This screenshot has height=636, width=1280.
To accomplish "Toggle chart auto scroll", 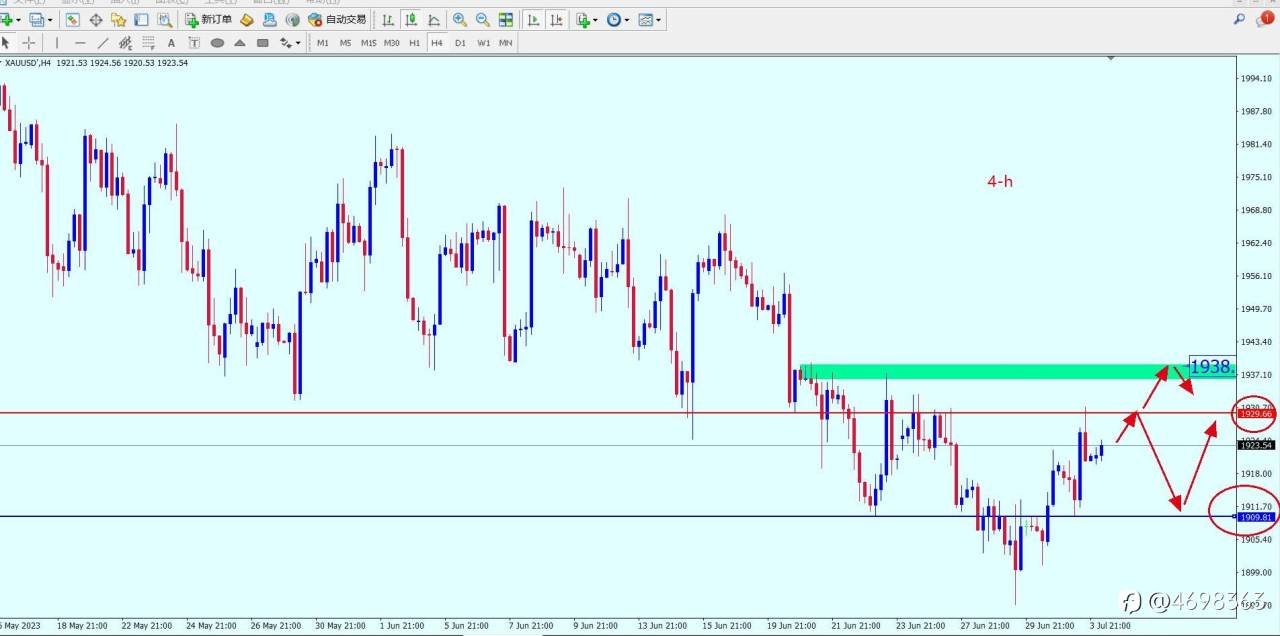I will 533,19.
